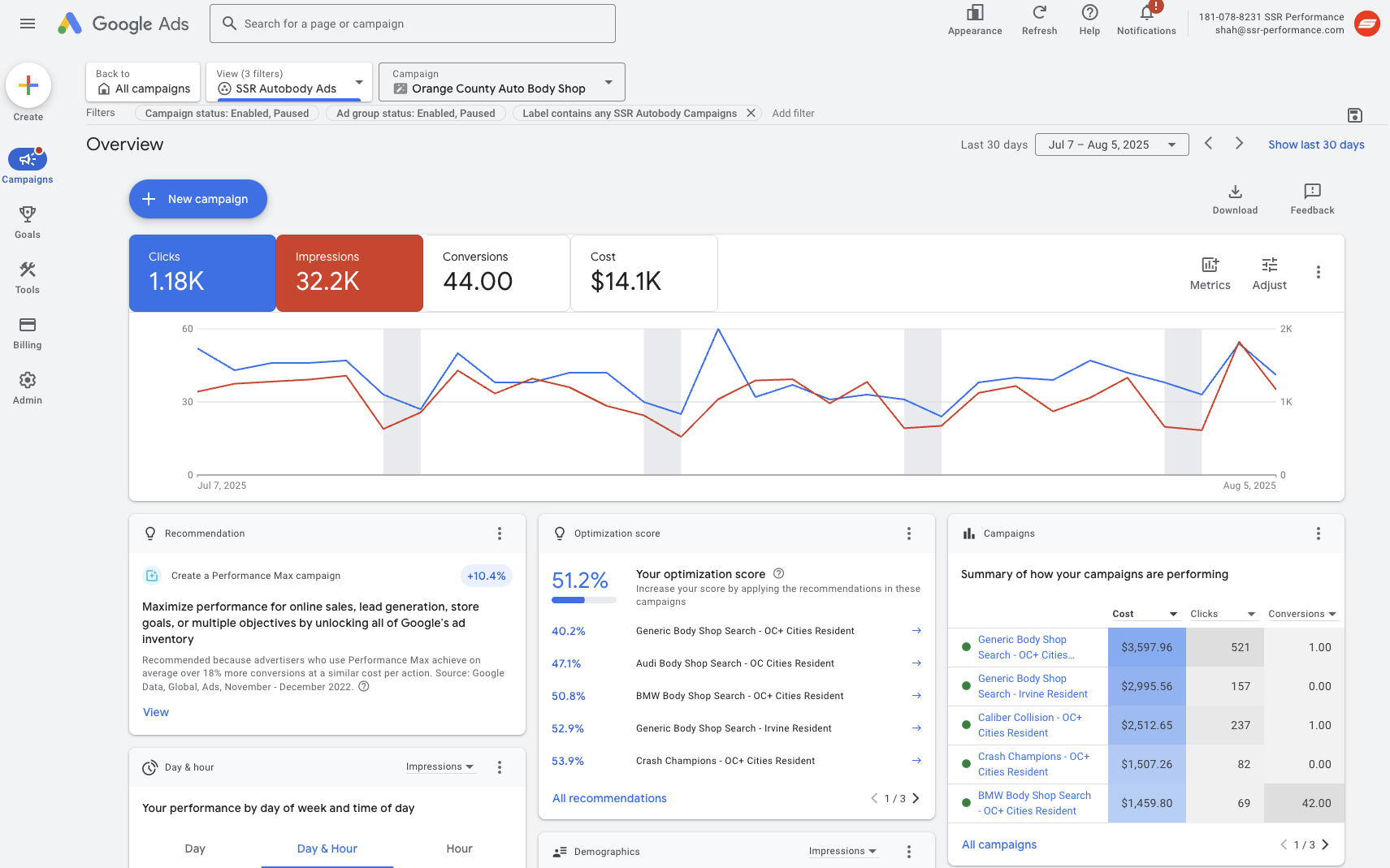The image size is (1390, 868).
Task: Click the Campaign status filter chip
Action: click(x=227, y=113)
